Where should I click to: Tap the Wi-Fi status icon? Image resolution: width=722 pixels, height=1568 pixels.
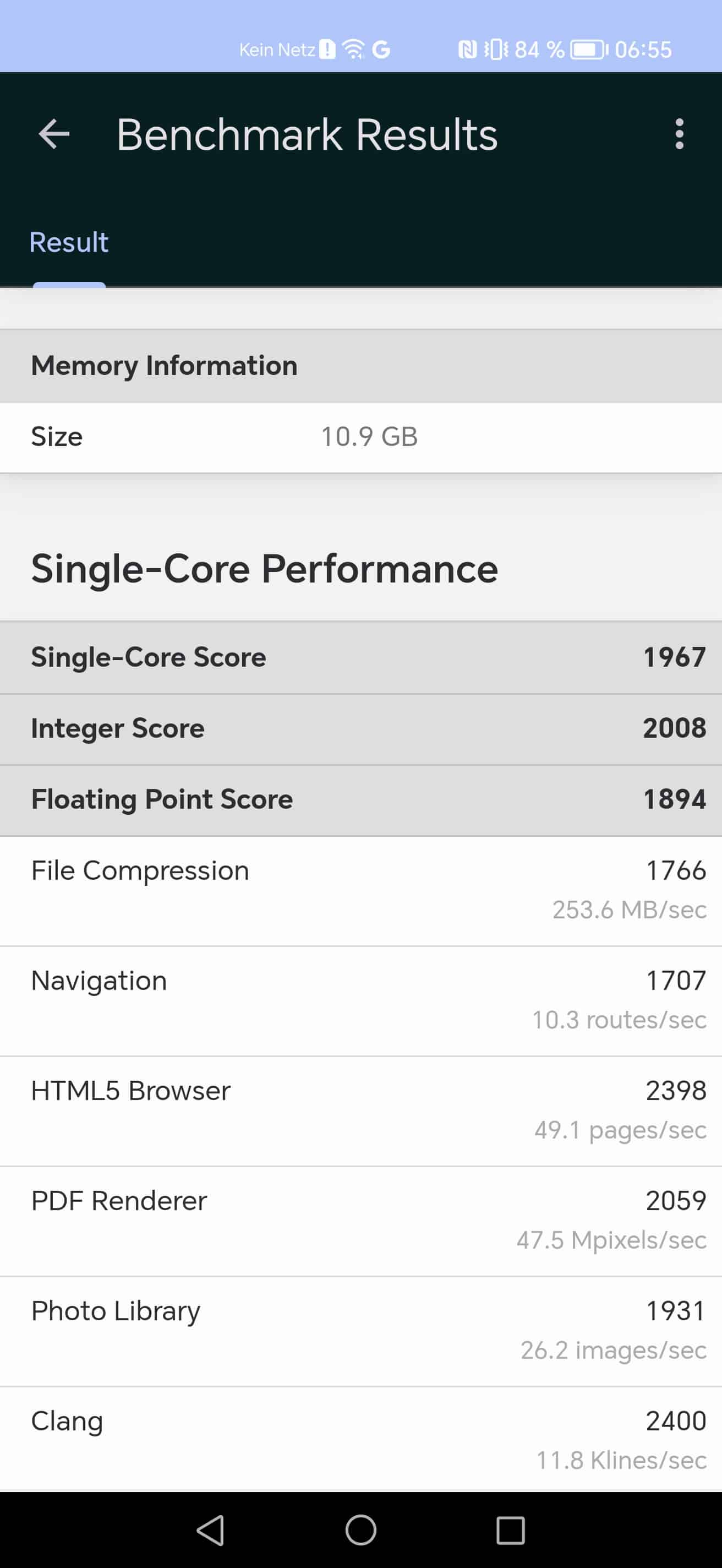pyautogui.click(x=353, y=50)
